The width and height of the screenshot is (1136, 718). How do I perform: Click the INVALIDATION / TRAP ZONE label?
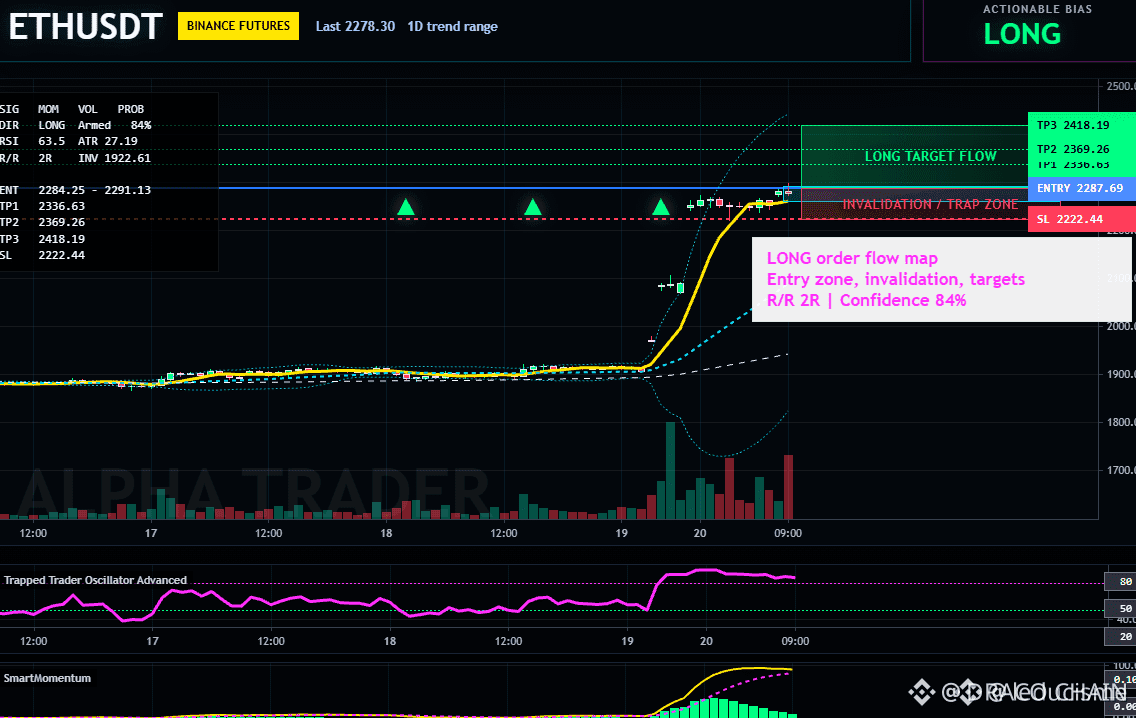930,204
